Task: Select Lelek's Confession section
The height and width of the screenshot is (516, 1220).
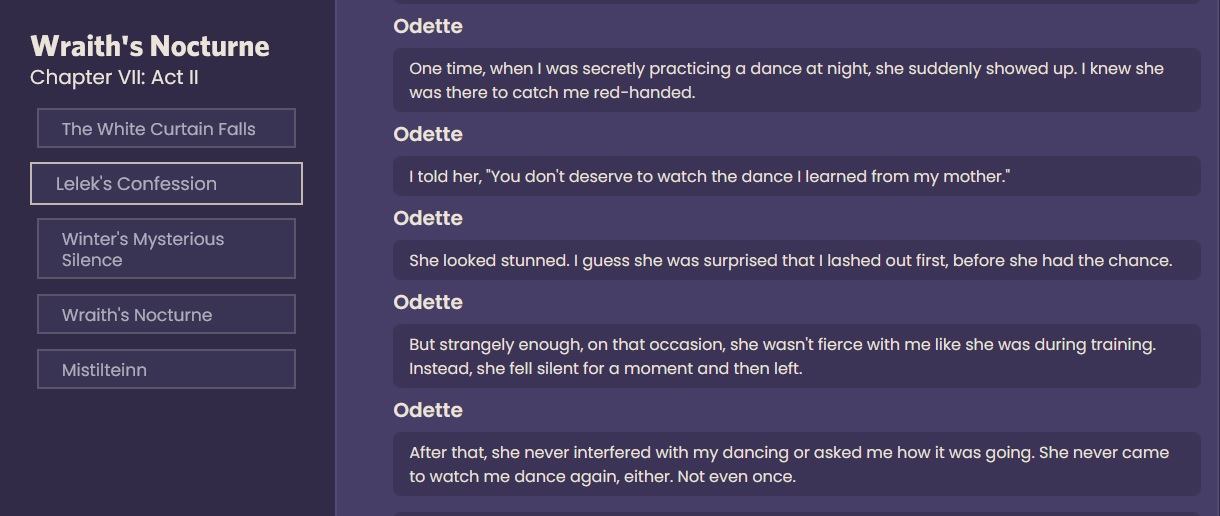Action: pos(166,183)
